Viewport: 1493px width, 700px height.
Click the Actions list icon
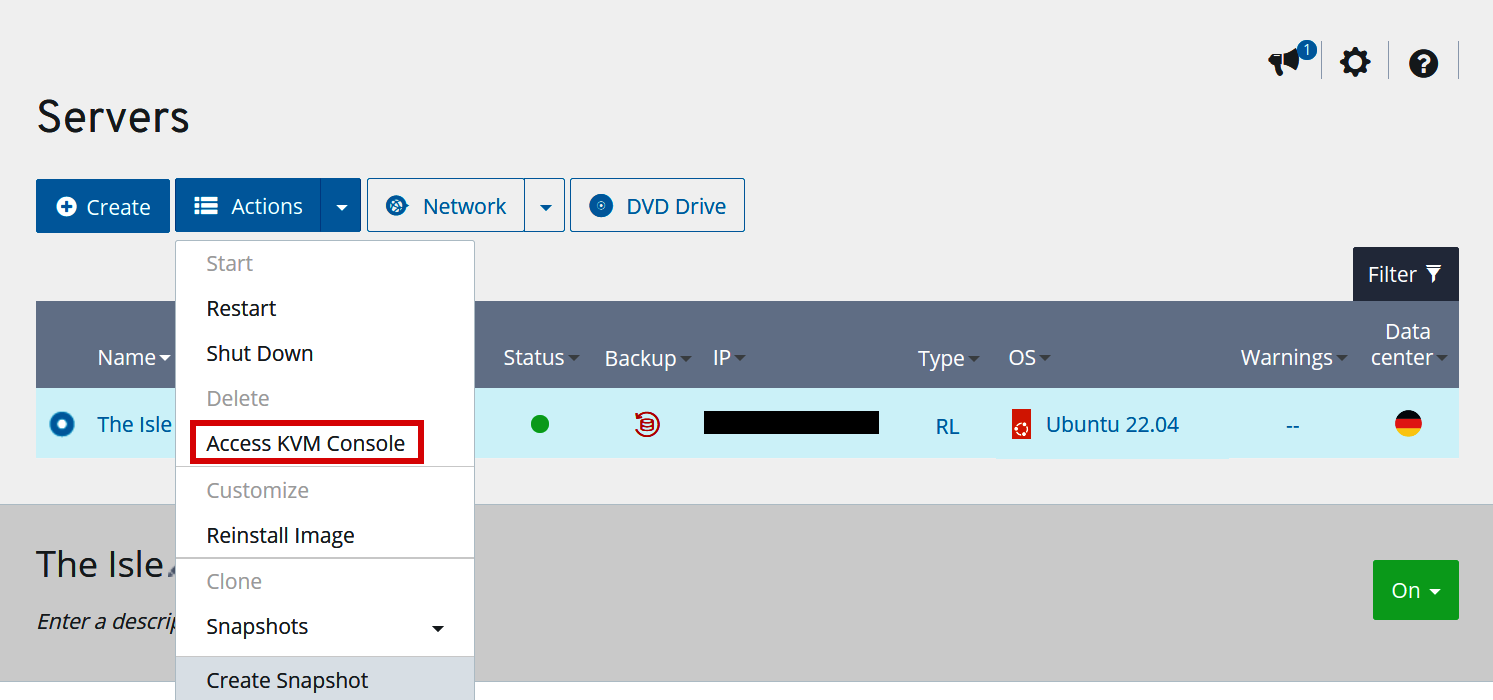click(205, 205)
